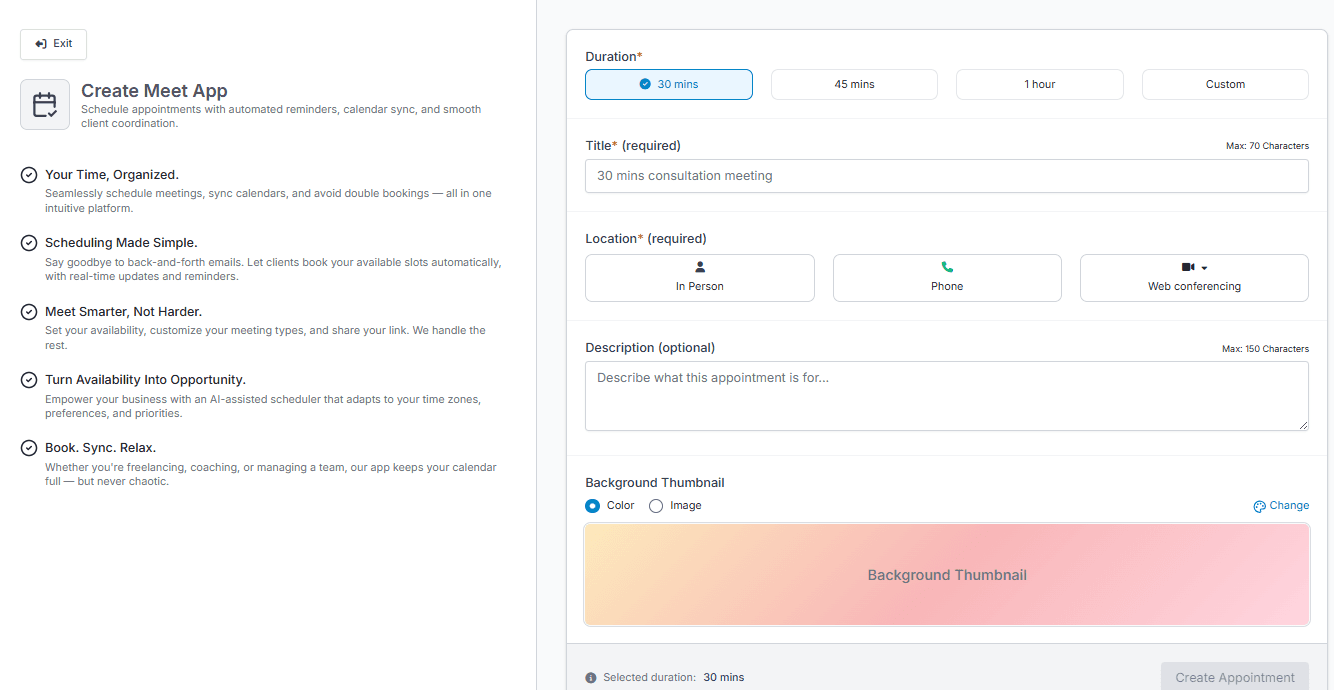Click the video camera icon for Web conferencing

[1188, 267]
